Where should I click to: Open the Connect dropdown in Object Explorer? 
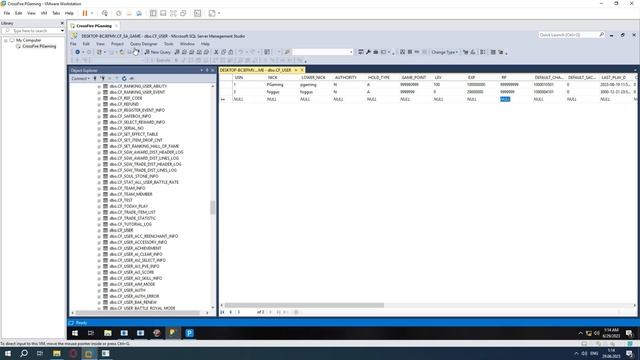[80, 78]
